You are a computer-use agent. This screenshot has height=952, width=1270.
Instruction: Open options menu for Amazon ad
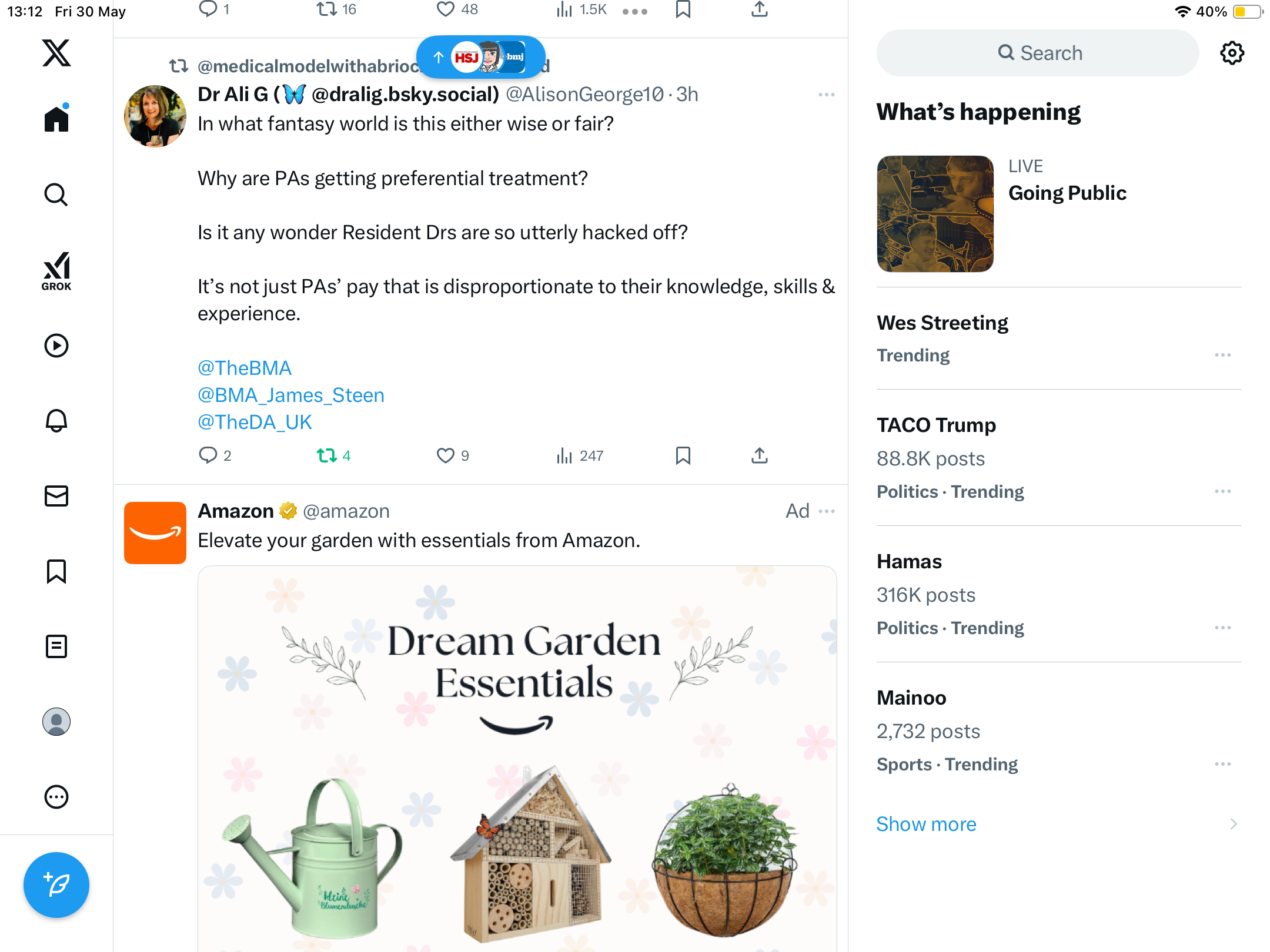coord(827,511)
